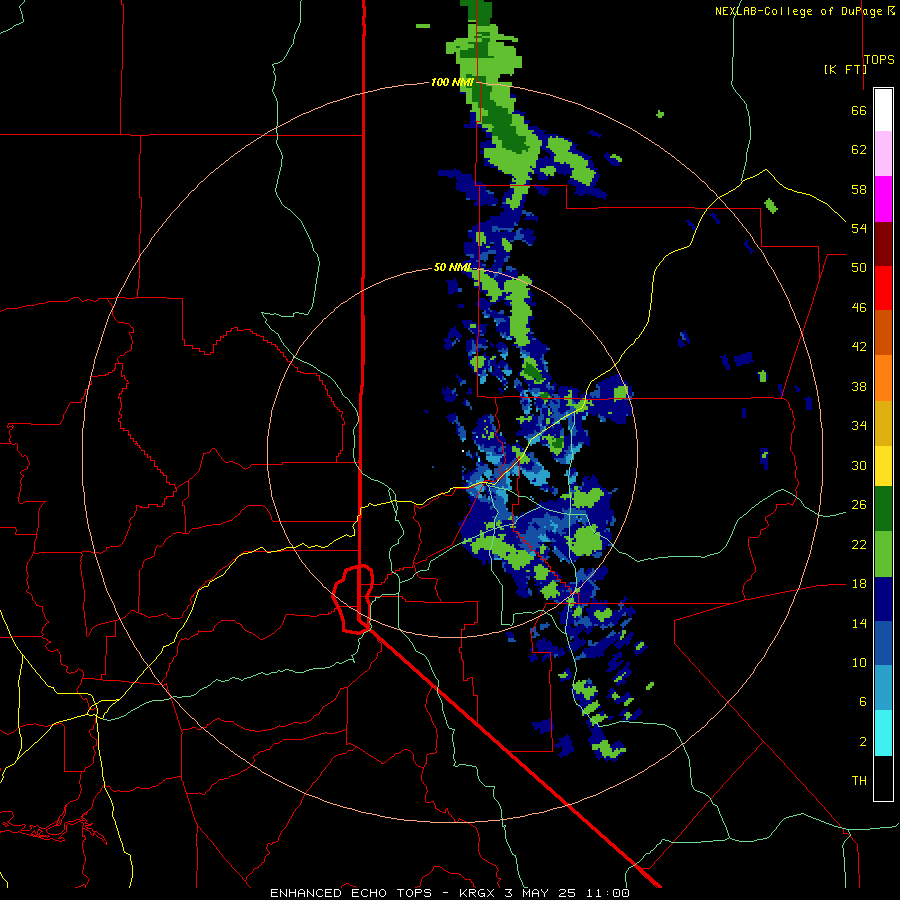Click the 50 NMI range ring label
The width and height of the screenshot is (900, 900).
[x=452, y=267]
